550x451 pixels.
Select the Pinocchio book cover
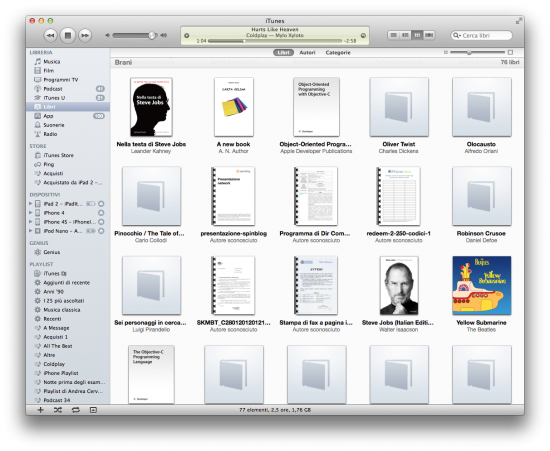151,196
